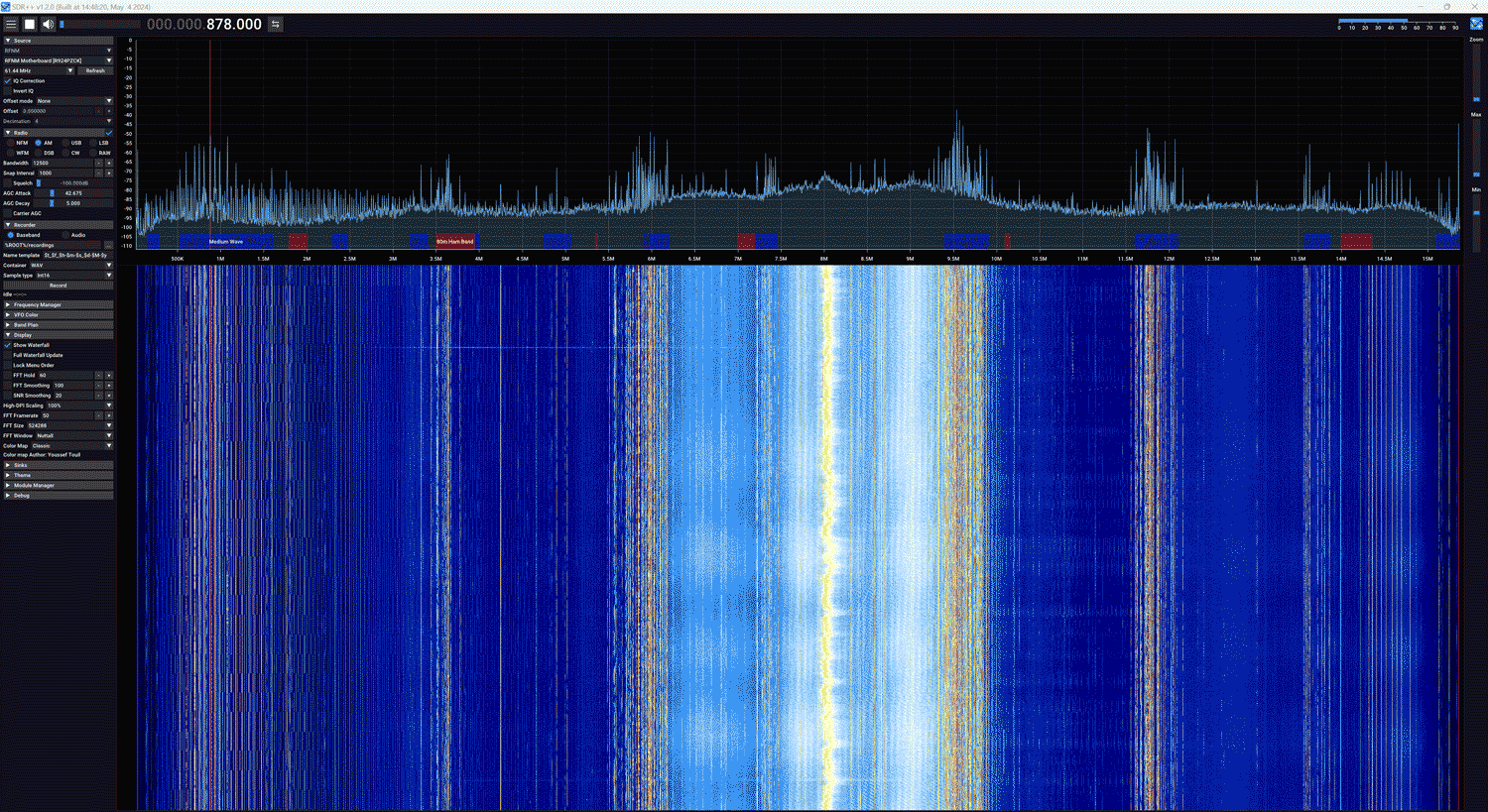Select AM demodulation mode
Screen dimensions: 1488x812
pyautogui.click(x=38, y=143)
